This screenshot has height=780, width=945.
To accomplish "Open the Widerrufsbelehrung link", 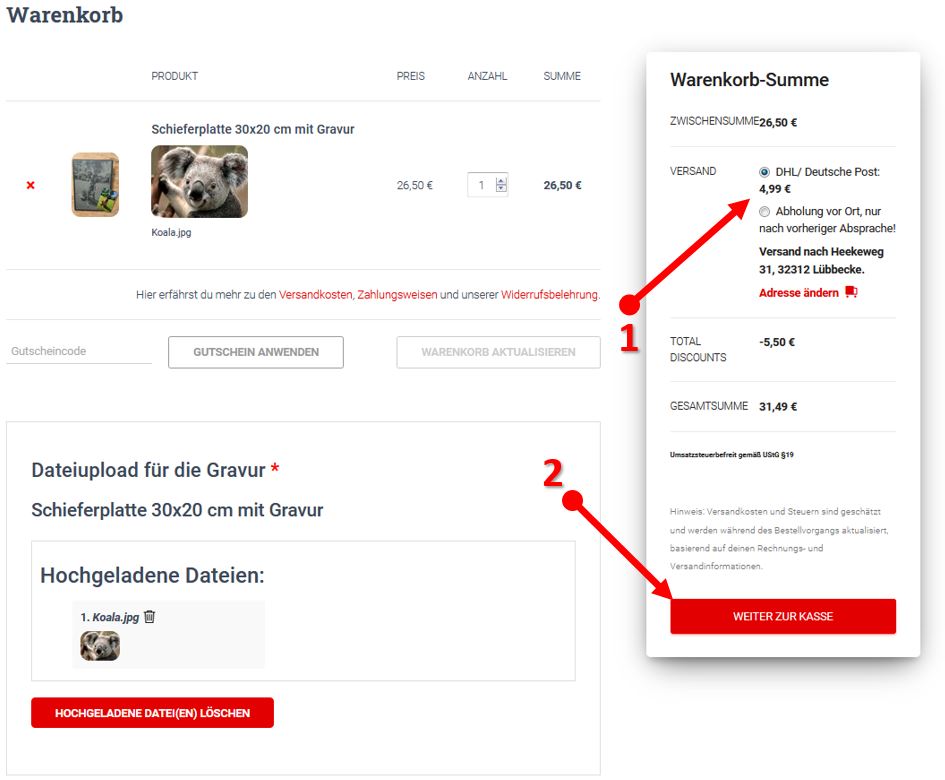I will pyautogui.click(x=549, y=295).
